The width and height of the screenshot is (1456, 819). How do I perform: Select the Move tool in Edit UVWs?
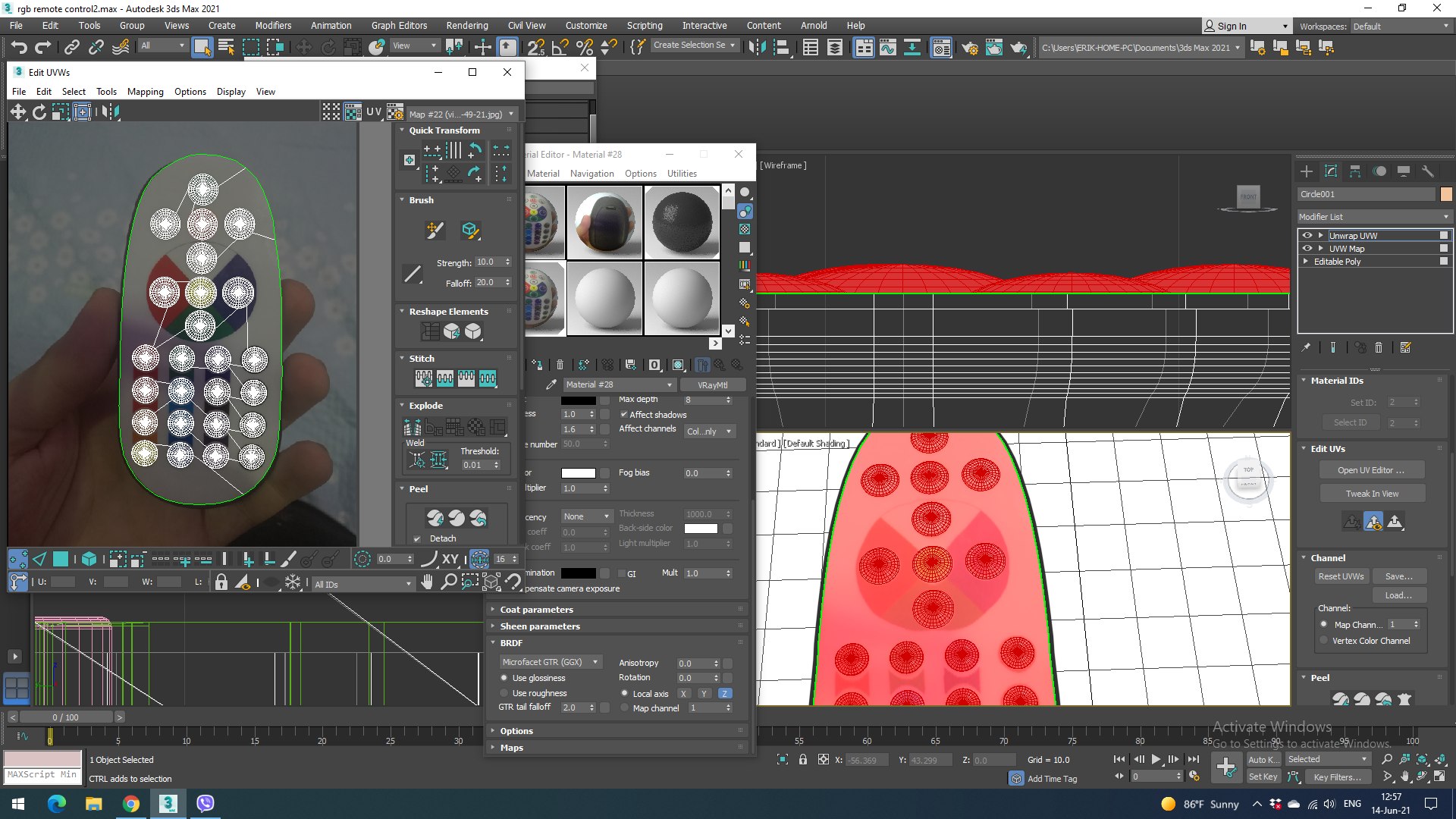17,112
